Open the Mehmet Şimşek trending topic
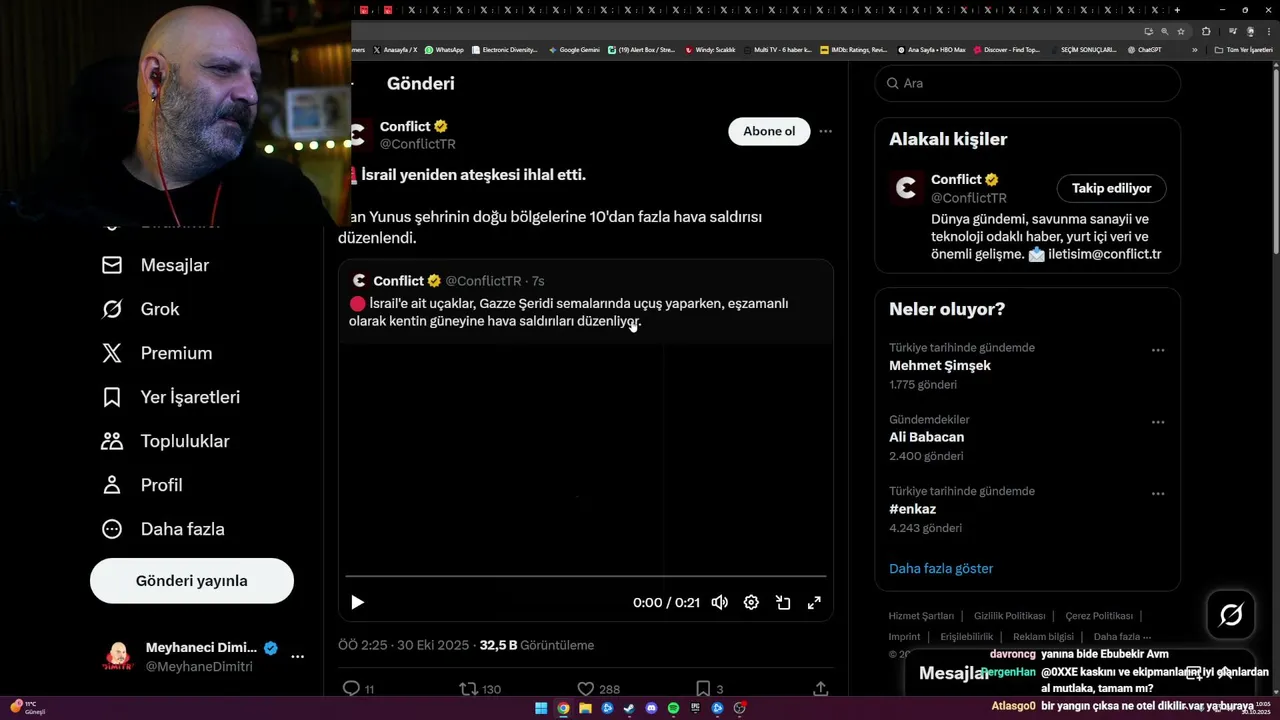 tap(940, 365)
